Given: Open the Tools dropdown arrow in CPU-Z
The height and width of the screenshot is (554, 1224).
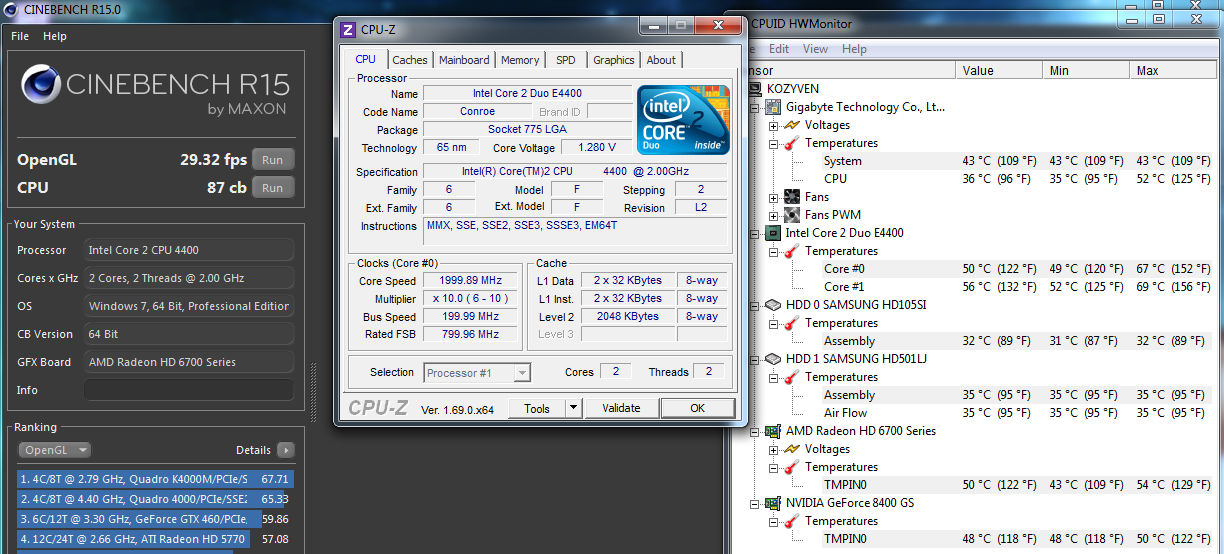Looking at the screenshot, I should pyautogui.click(x=573, y=408).
